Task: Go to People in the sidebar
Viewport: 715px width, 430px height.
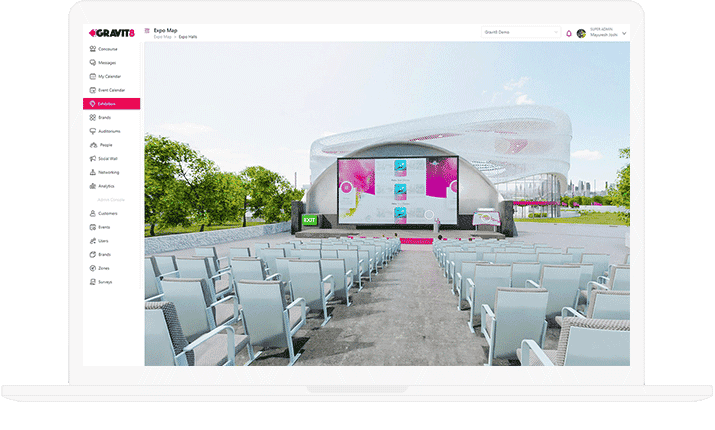Action: click(105, 145)
